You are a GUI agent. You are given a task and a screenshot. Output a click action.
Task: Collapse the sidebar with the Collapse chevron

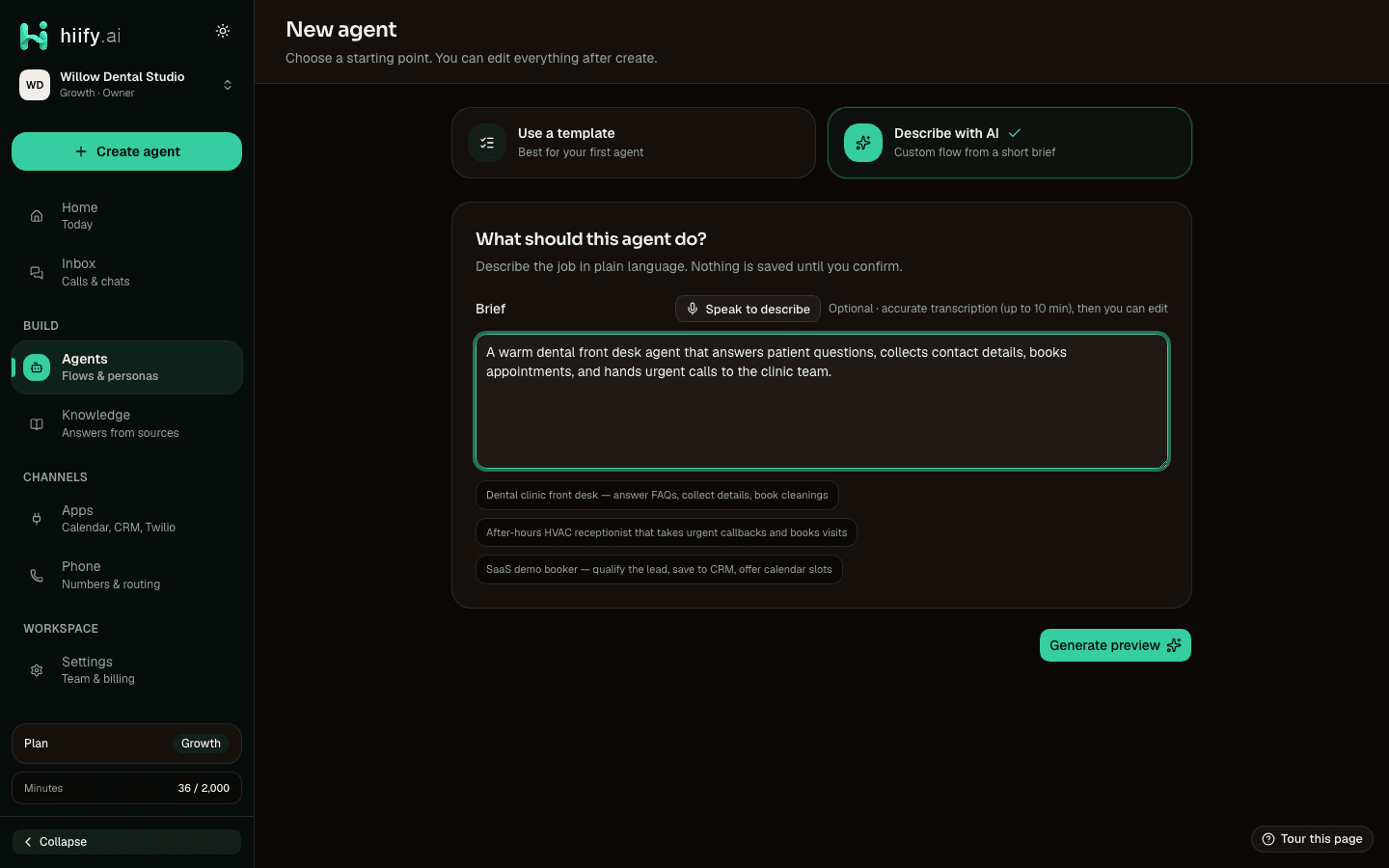coord(126,842)
